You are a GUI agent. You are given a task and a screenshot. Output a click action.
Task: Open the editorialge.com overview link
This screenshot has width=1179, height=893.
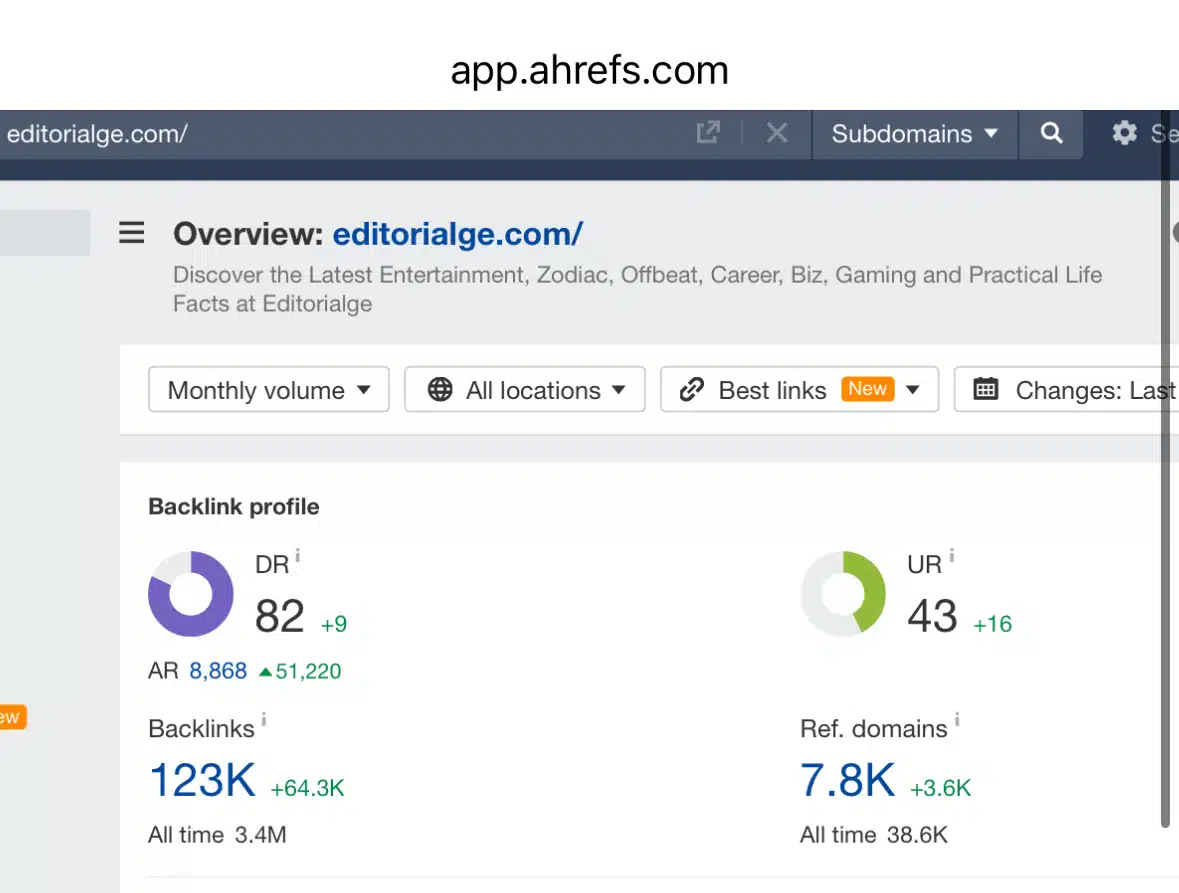(457, 233)
